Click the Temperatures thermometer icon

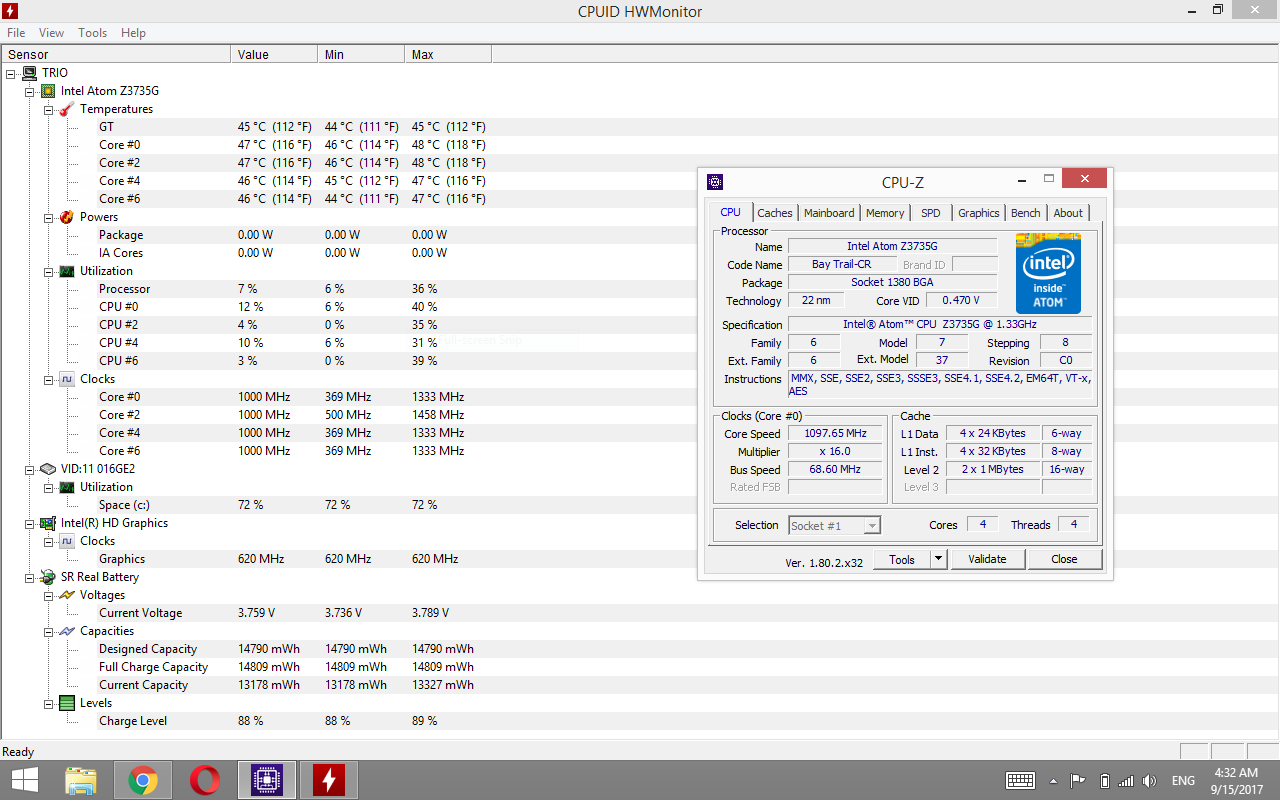tap(67, 109)
